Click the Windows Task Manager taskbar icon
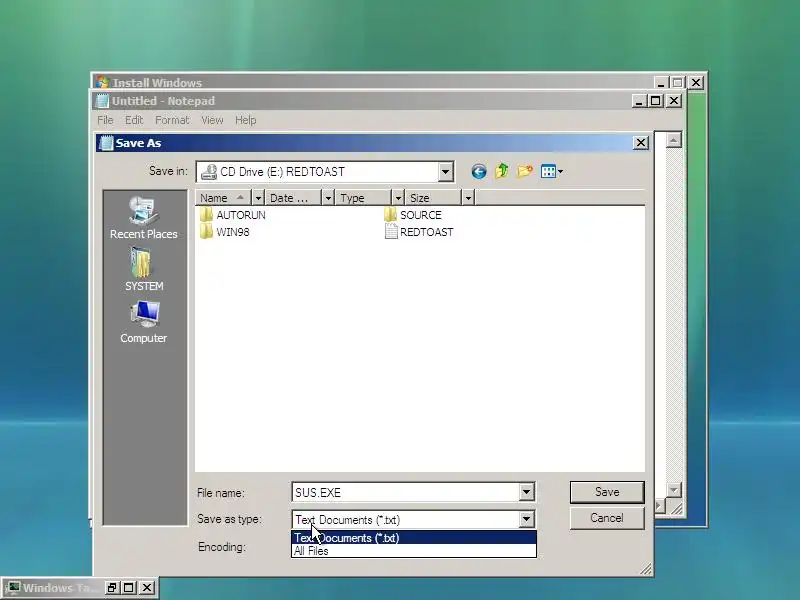This screenshot has width=800, height=600. click(13, 588)
